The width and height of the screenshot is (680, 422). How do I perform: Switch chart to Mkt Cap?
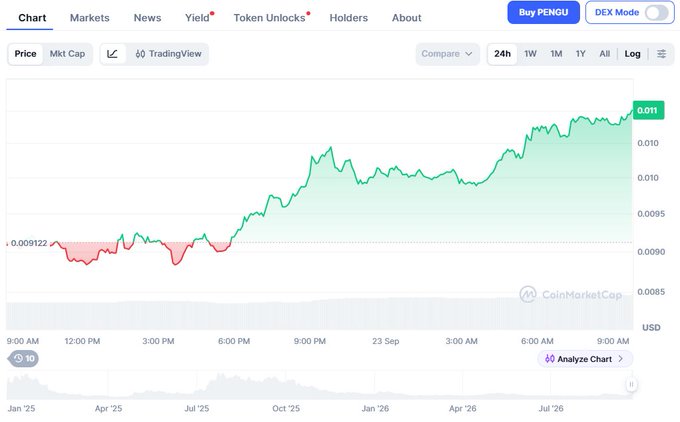click(x=67, y=54)
